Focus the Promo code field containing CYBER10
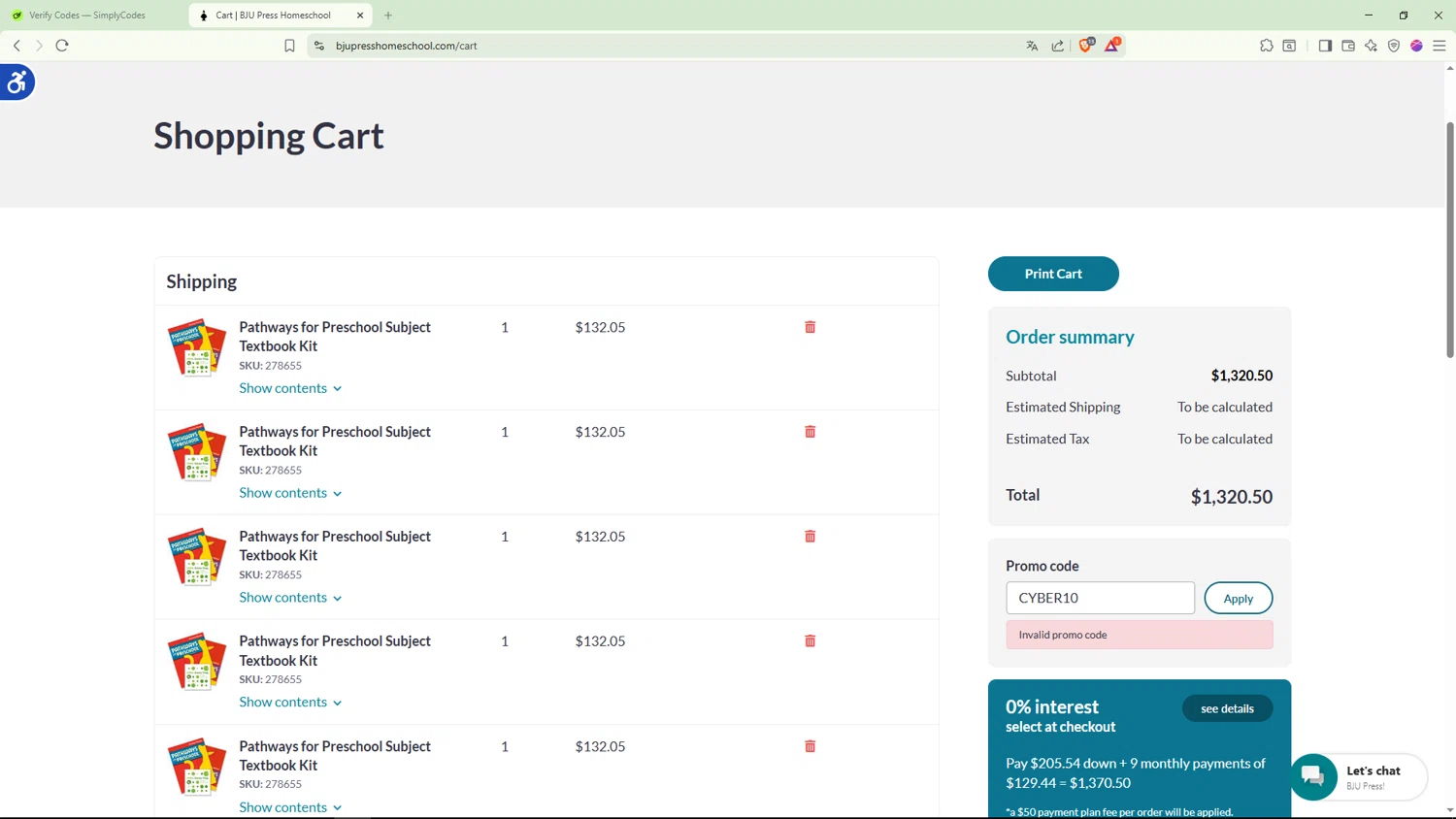Viewport: 1456px width, 819px height. pyautogui.click(x=1100, y=598)
